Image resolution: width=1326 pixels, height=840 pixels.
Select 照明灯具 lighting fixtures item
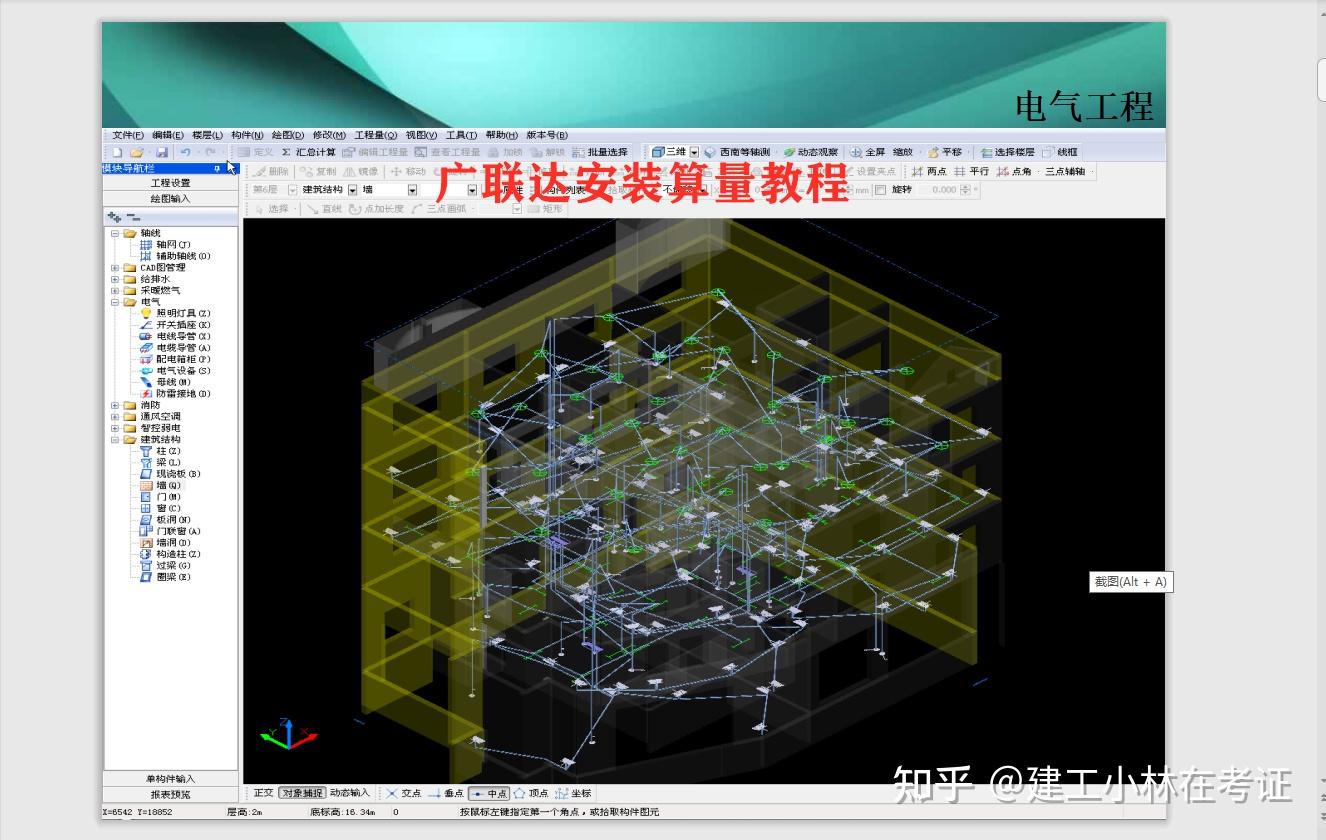(175, 313)
